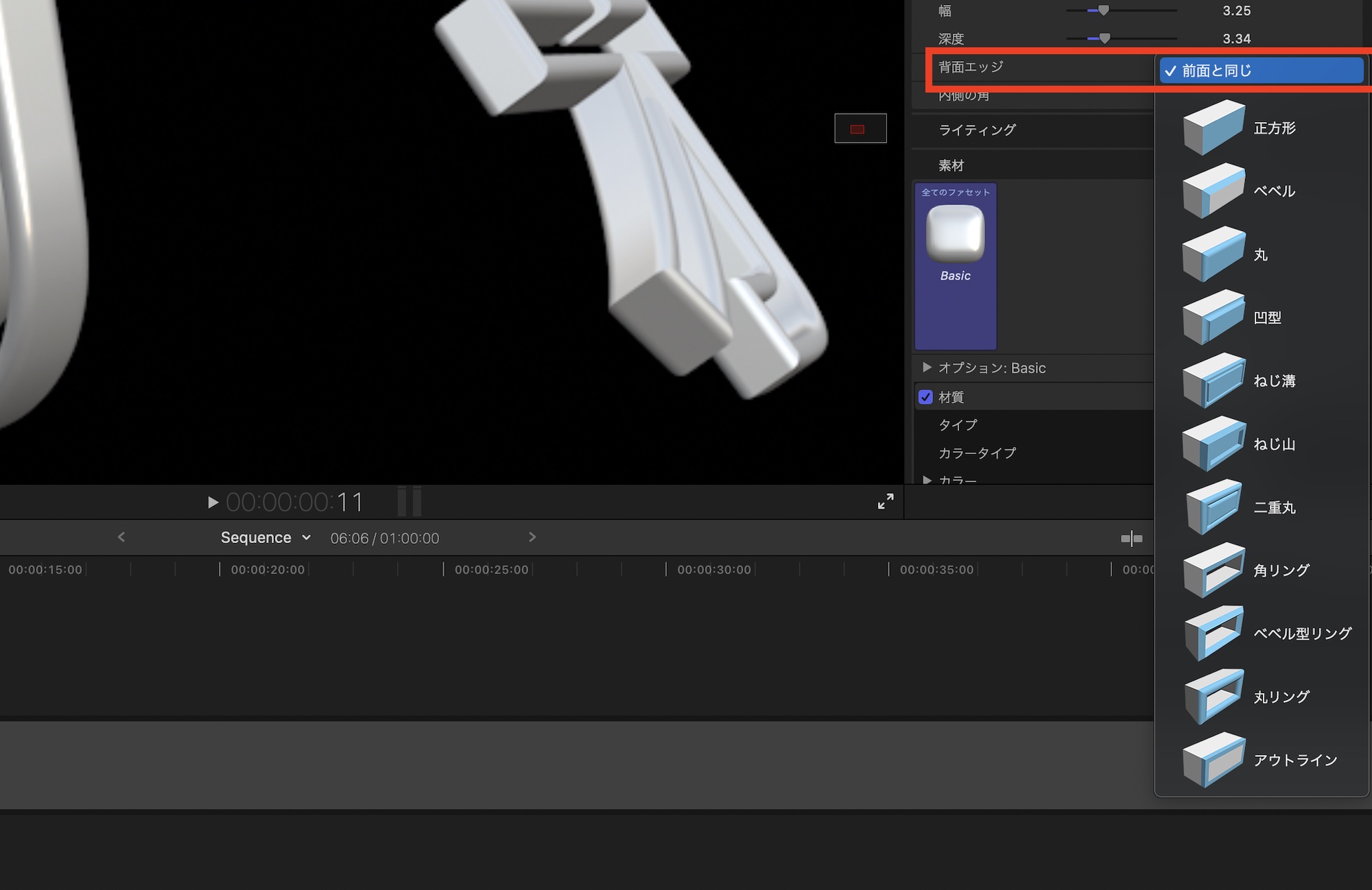The height and width of the screenshot is (890, 1372).
Task: Click the viewer fullscreen expand arrows icon
Action: pos(886,501)
